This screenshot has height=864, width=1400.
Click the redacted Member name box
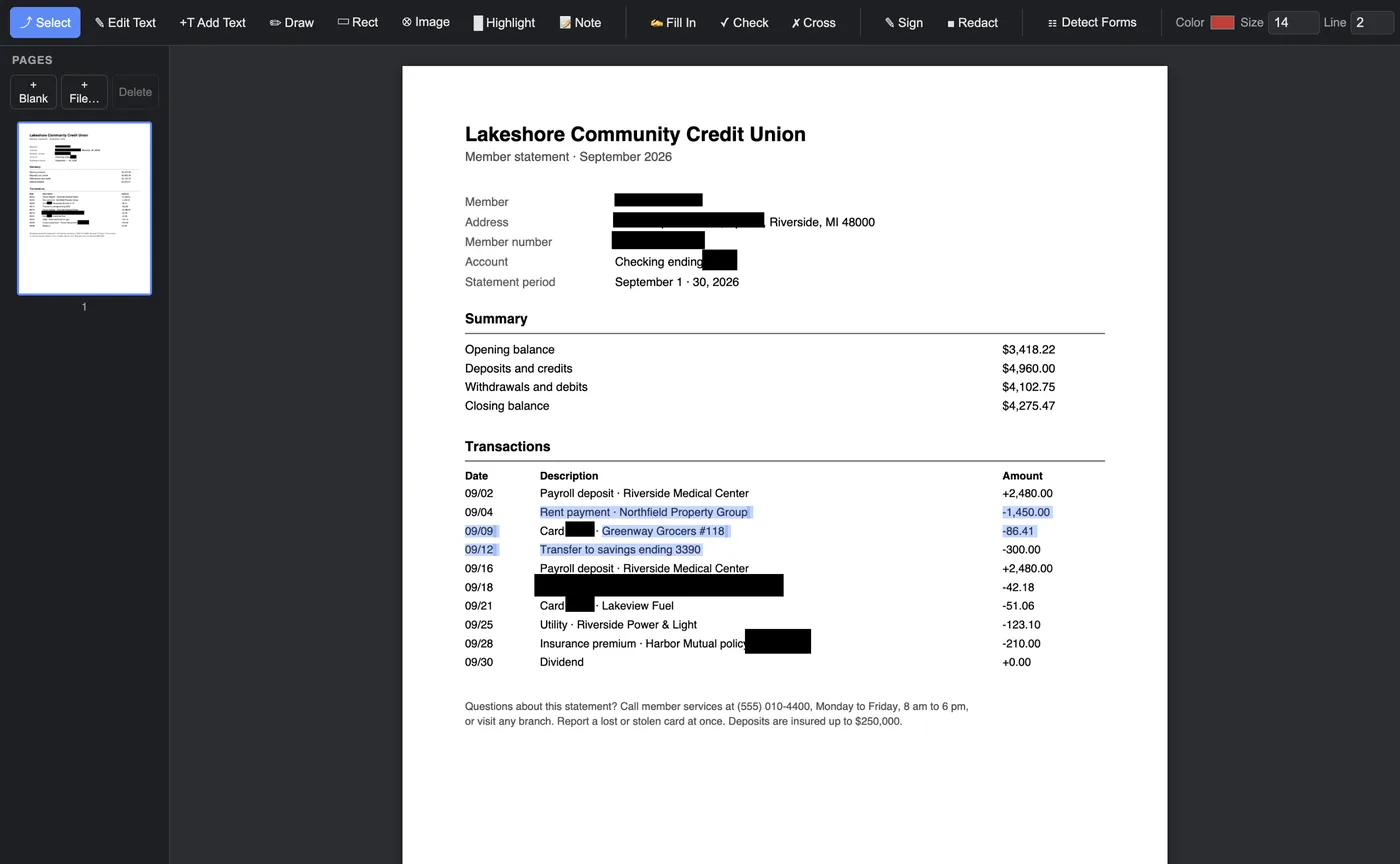point(658,200)
